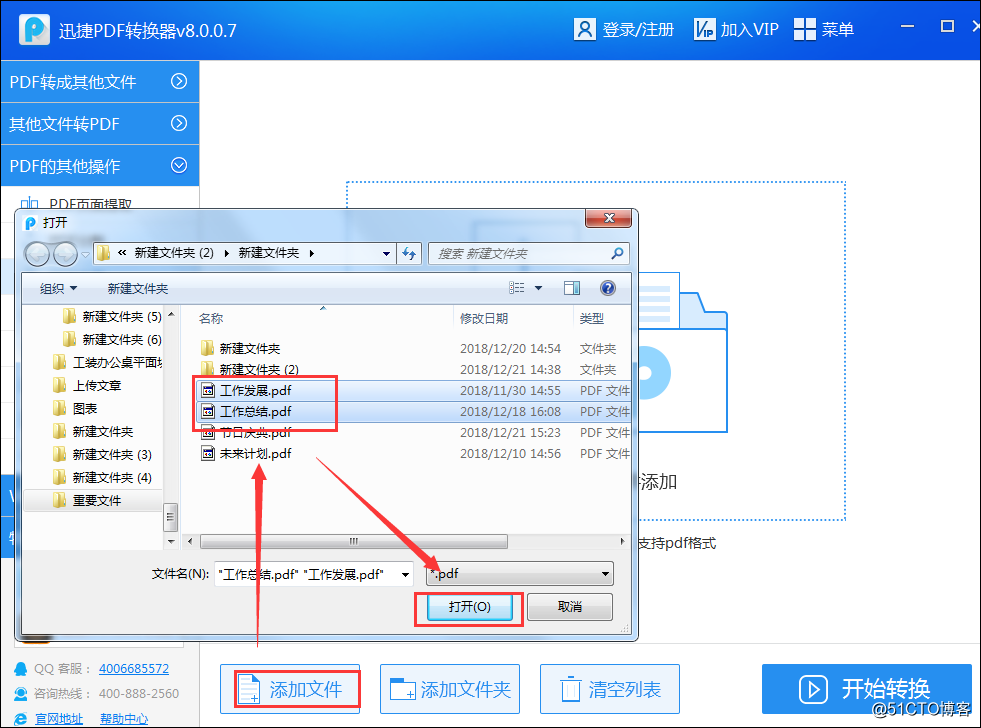The height and width of the screenshot is (728, 981).
Task: Click right arrow of horizontal scrollbar
Action: 622,541
